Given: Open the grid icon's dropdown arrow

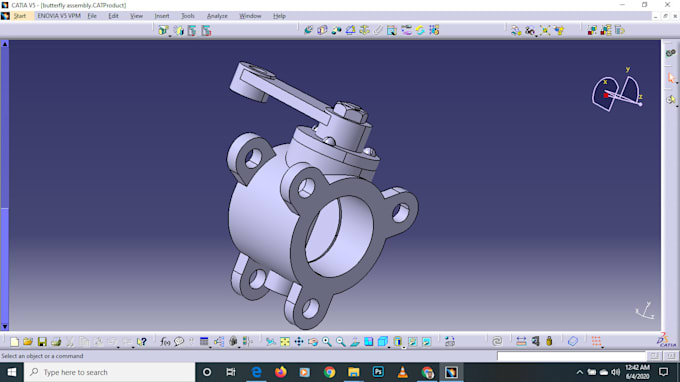Looking at the screenshot, I should 602,347.
